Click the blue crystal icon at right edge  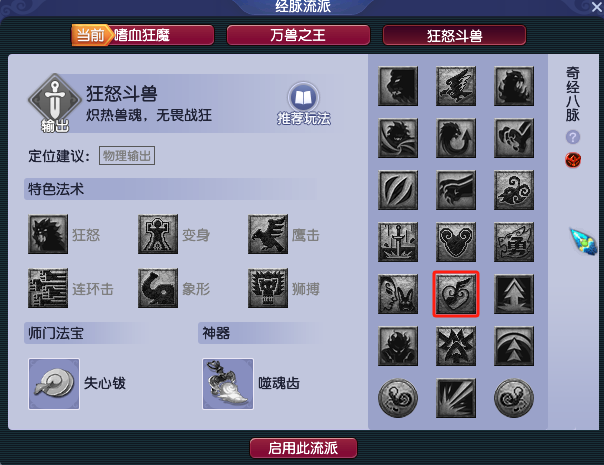pyautogui.click(x=583, y=242)
